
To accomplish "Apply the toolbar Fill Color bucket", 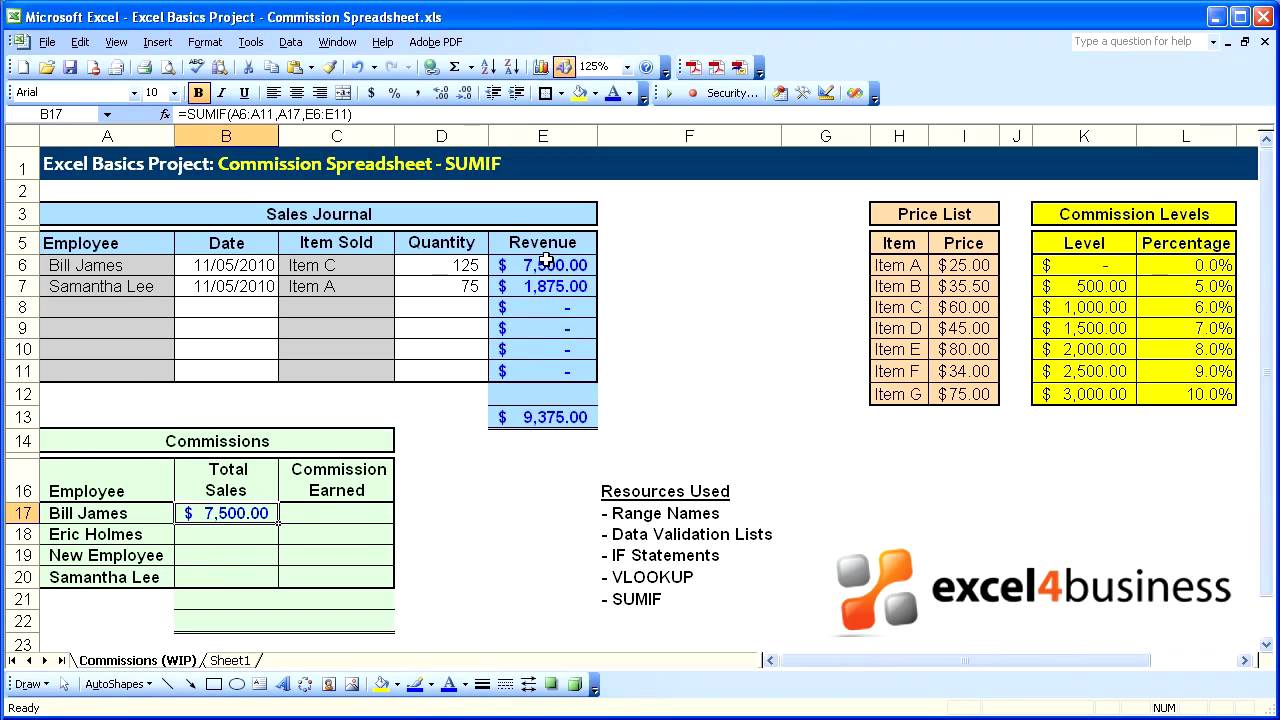I will click(580, 93).
